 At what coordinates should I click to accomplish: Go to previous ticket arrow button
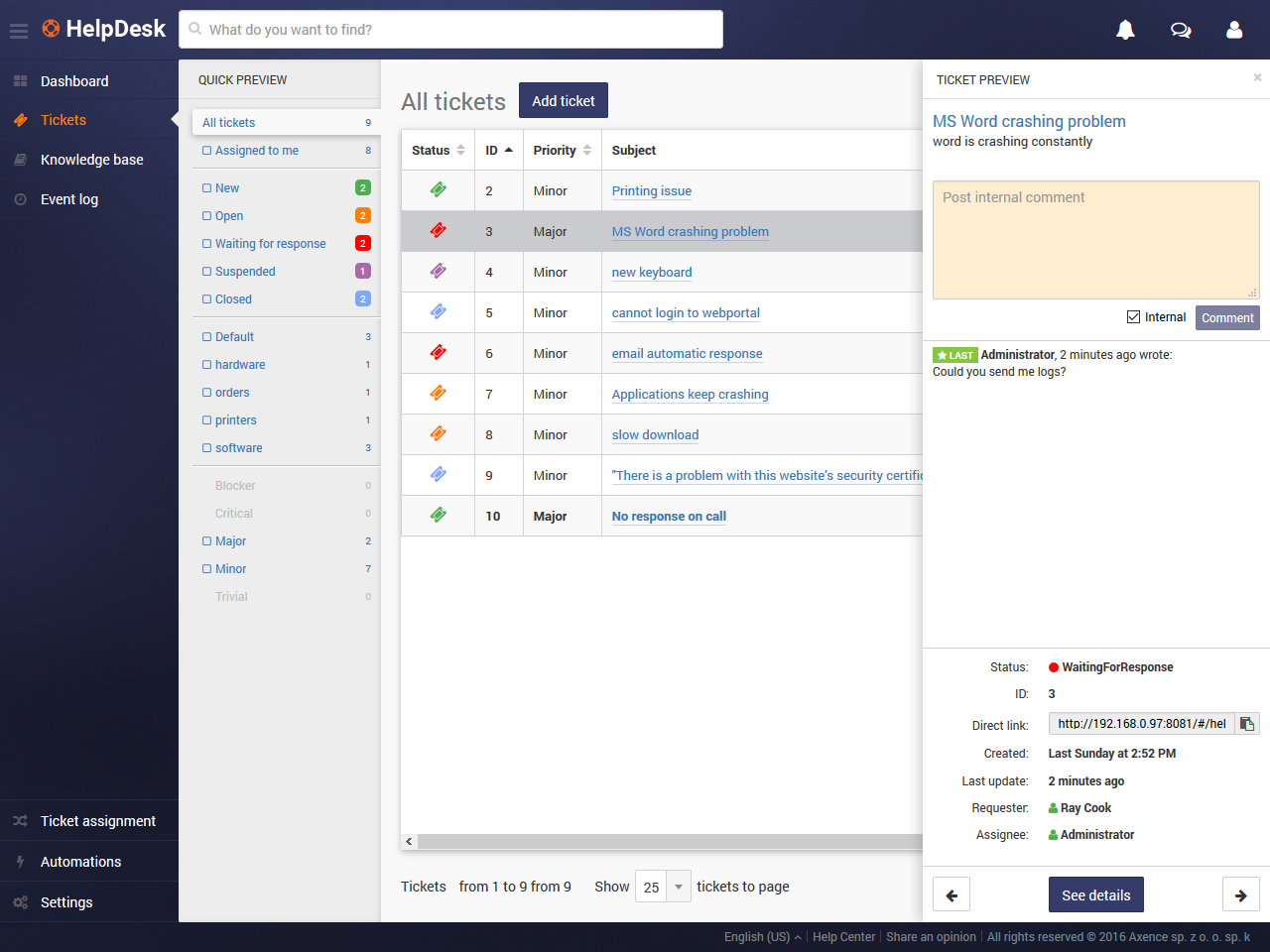point(952,894)
